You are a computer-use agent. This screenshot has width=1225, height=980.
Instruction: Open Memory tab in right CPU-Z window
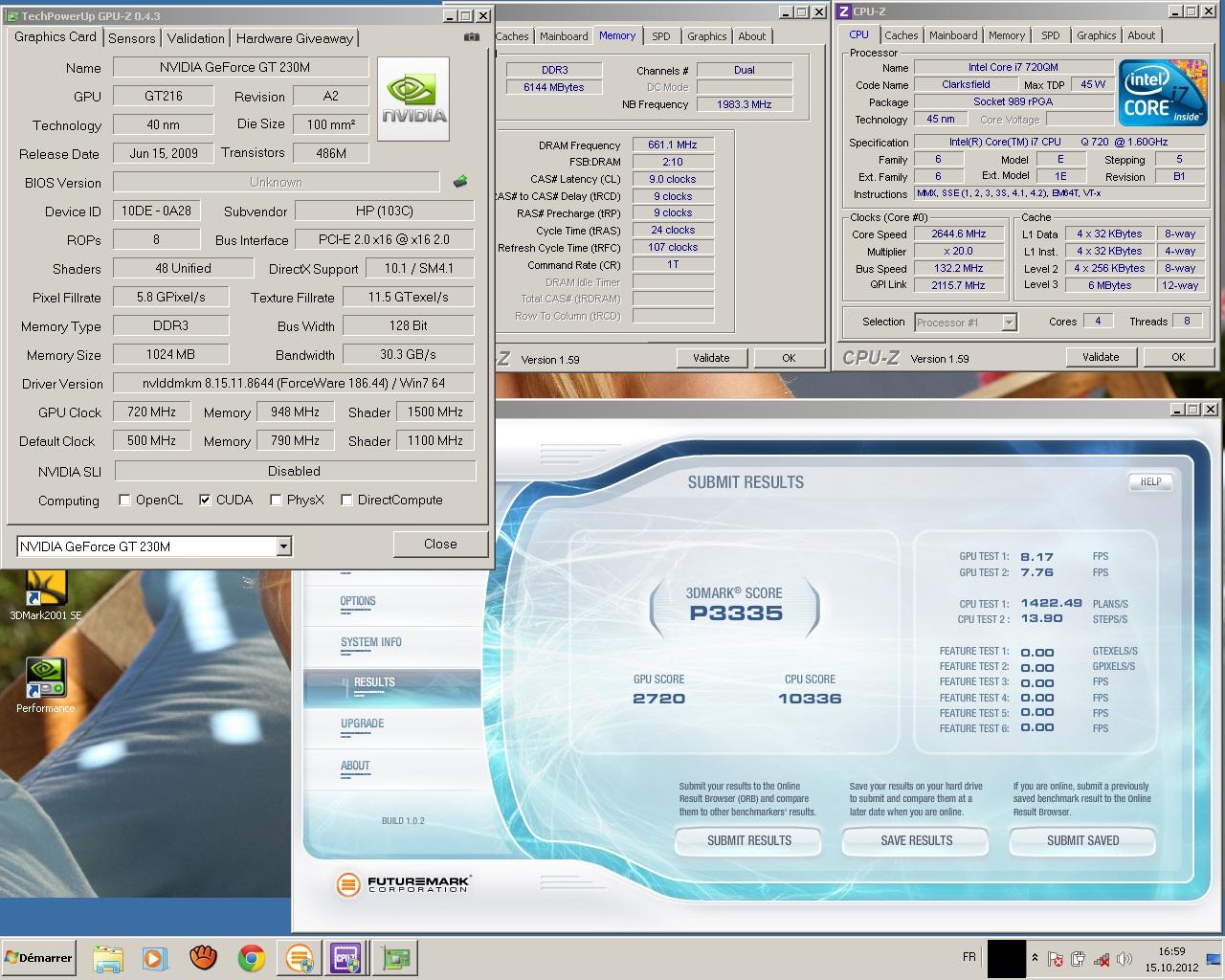[1007, 35]
